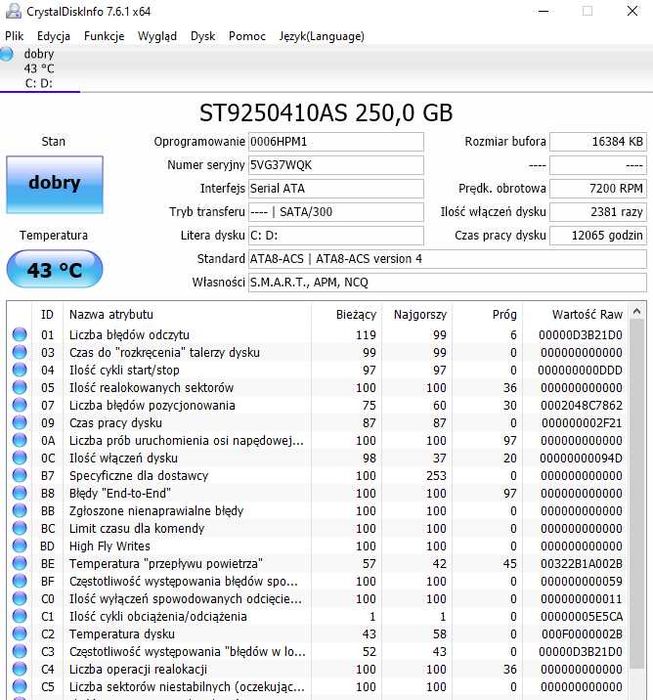
Task: Click status orb for attribute BB row
Action: point(19,510)
